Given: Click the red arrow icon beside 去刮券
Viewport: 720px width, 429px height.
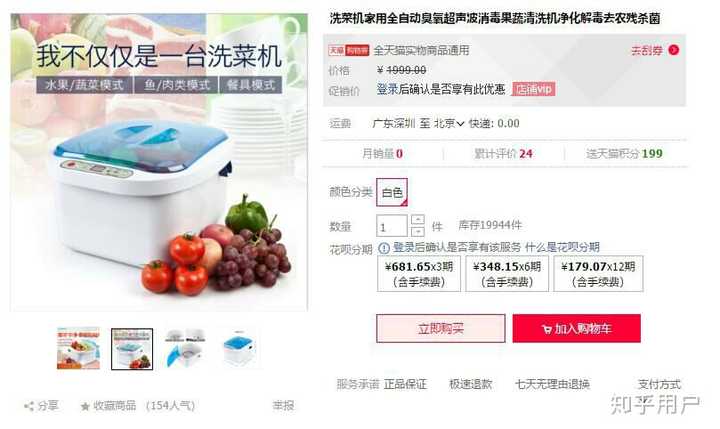Looking at the screenshot, I should (674, 50).
